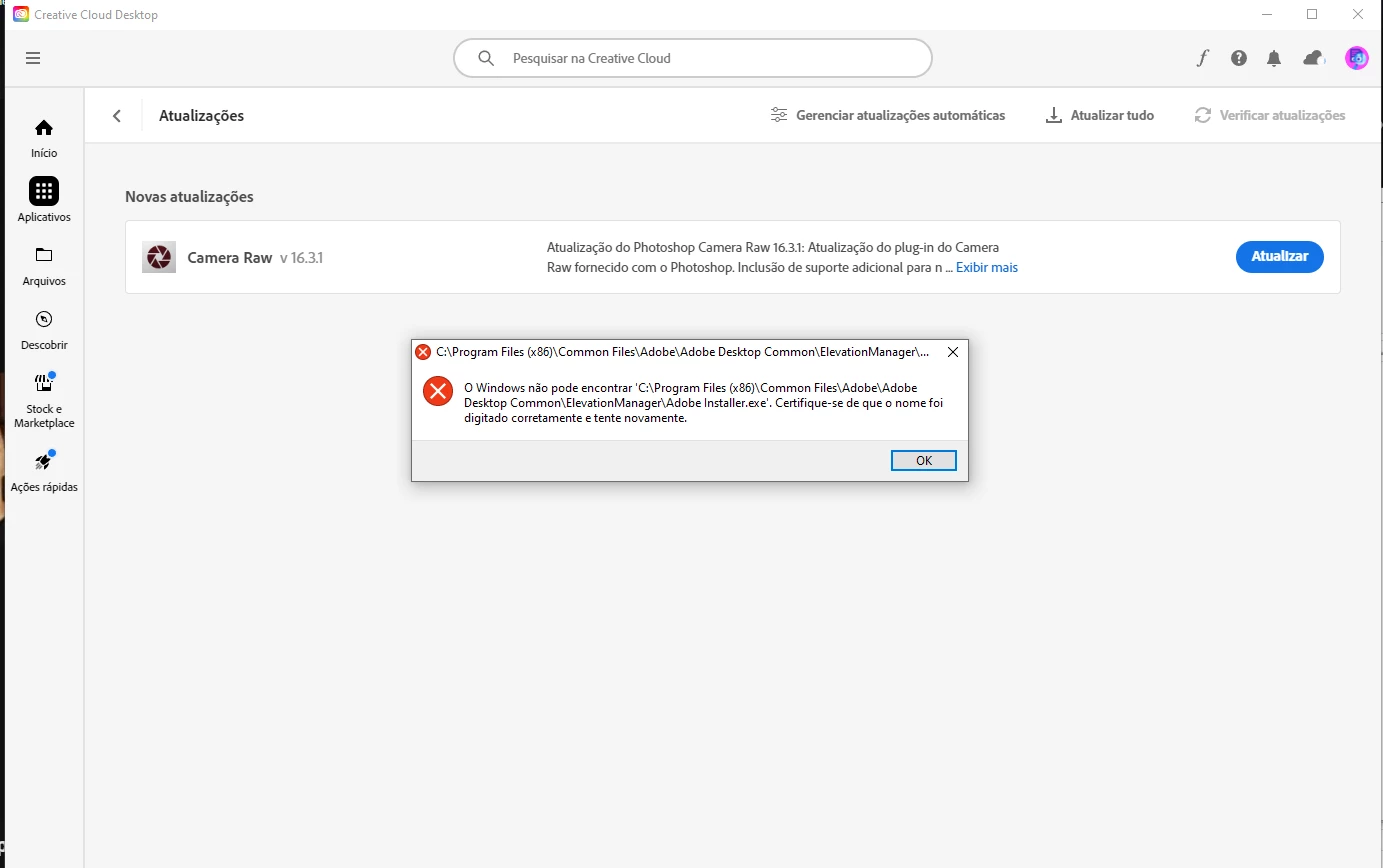Click the Camera Raw app icon
1383x868 pixels.
click(159, 257)
